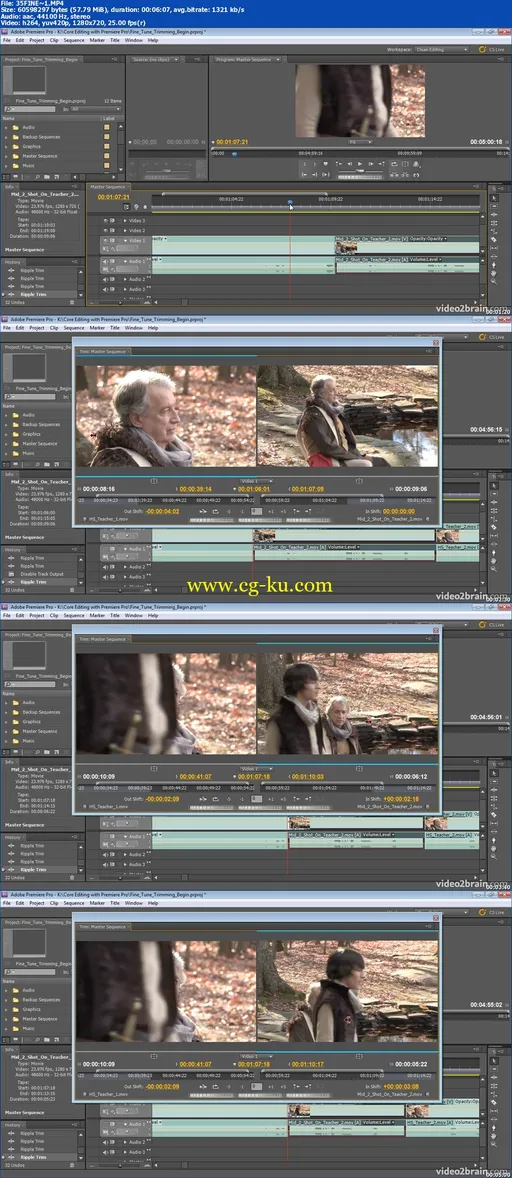Go to previous edit point in Program monitor

click(339, 163)
